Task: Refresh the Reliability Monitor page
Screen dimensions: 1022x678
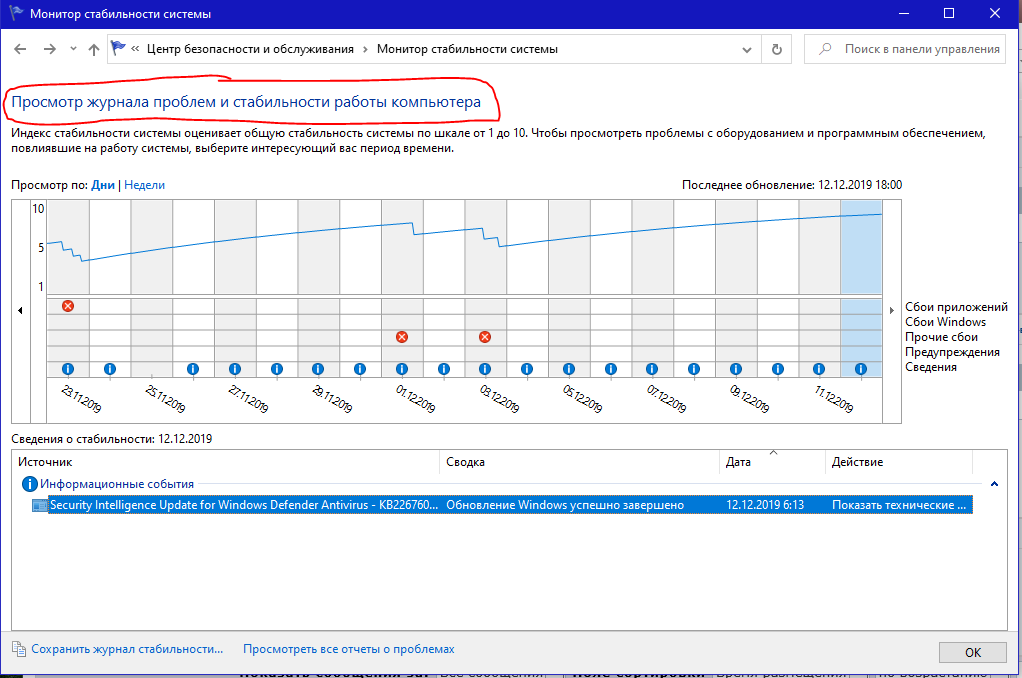Action: (776, 49)
